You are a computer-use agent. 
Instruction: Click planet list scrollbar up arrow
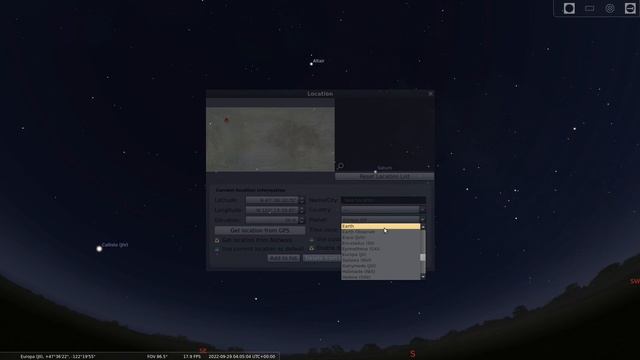click(423, 227)
